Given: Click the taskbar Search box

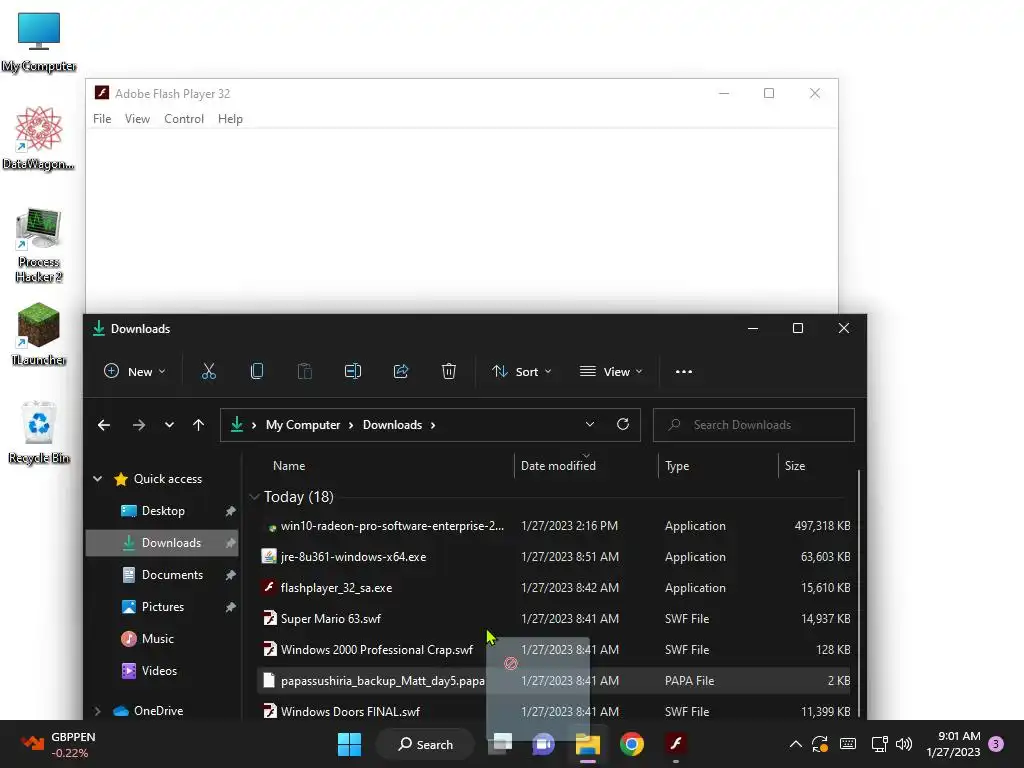Looking at the screenshot, I should (x=425, y=744).
